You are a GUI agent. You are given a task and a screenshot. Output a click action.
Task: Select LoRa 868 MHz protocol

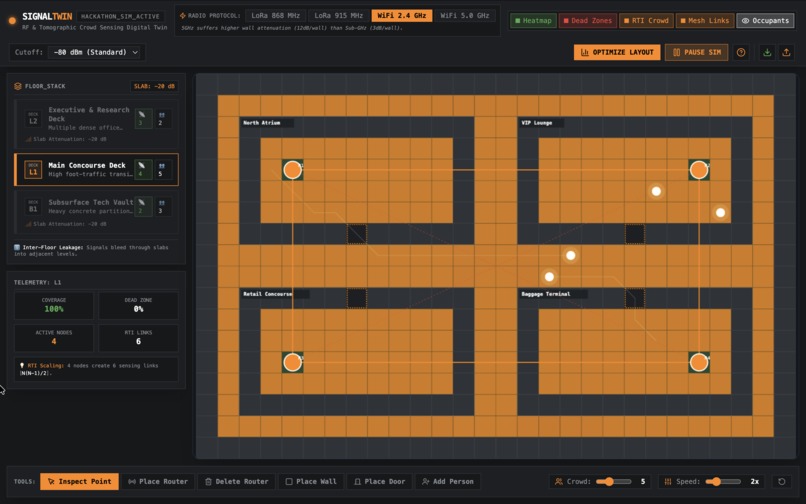[x=276, y=16]
